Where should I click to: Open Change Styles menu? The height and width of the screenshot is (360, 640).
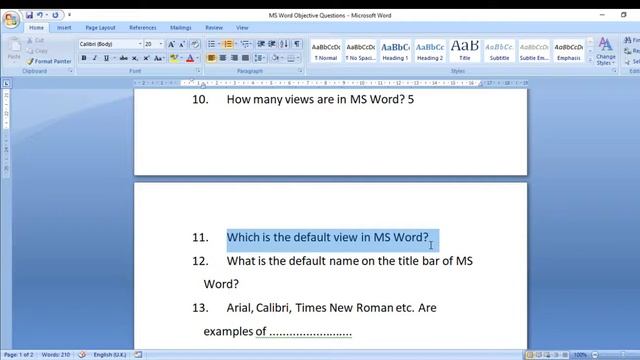[x=606, y=51]
